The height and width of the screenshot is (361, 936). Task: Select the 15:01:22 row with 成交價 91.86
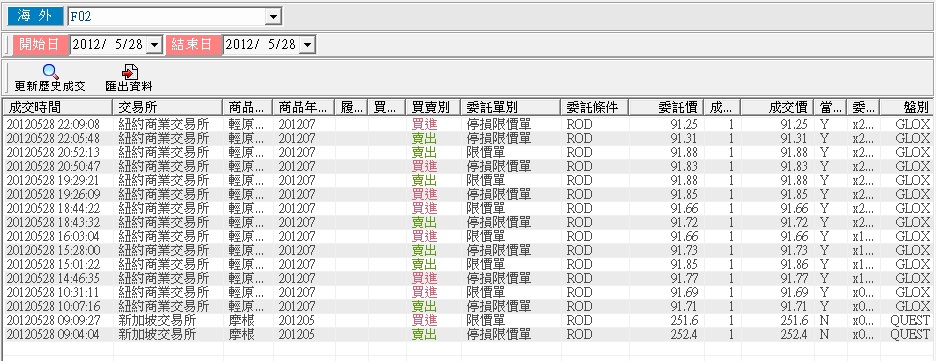[x=467, y=264]
